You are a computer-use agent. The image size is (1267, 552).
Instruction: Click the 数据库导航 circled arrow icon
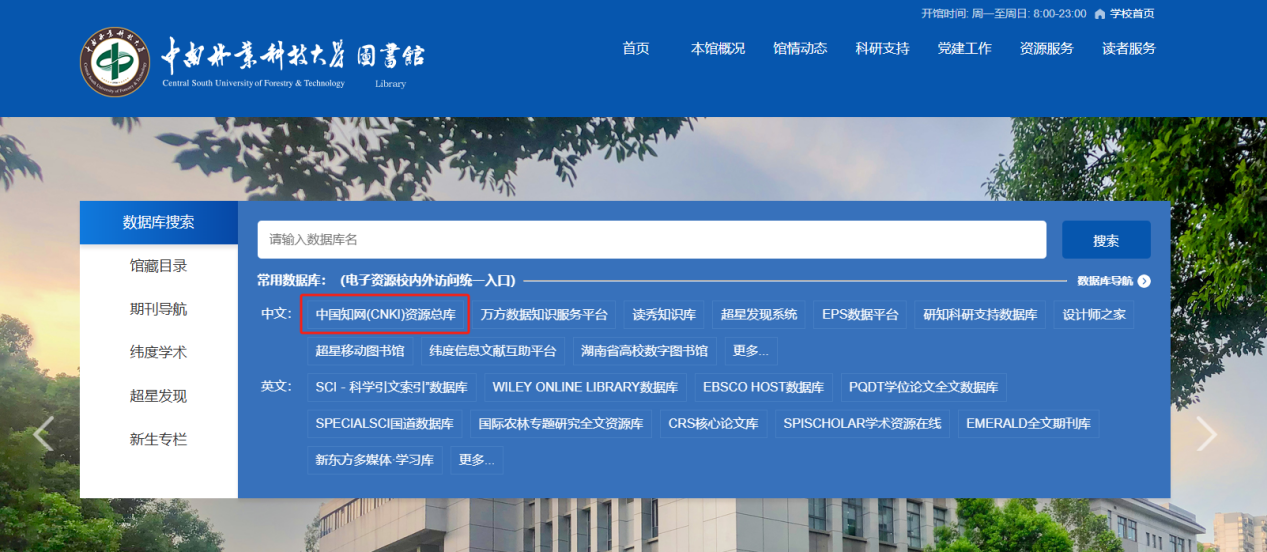click(1144, 281)
